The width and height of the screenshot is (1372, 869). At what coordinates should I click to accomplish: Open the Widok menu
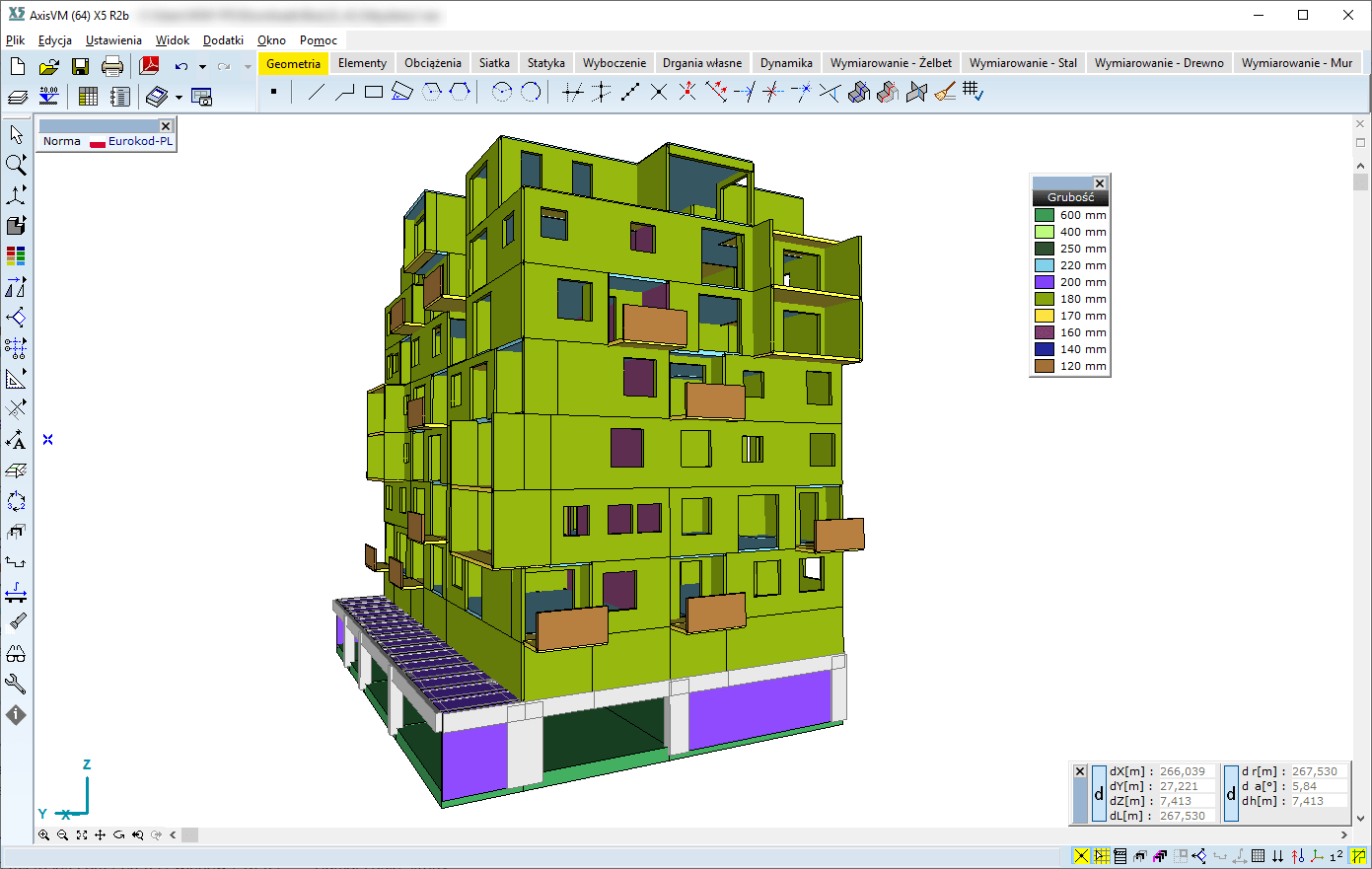[x=172, y=40]
